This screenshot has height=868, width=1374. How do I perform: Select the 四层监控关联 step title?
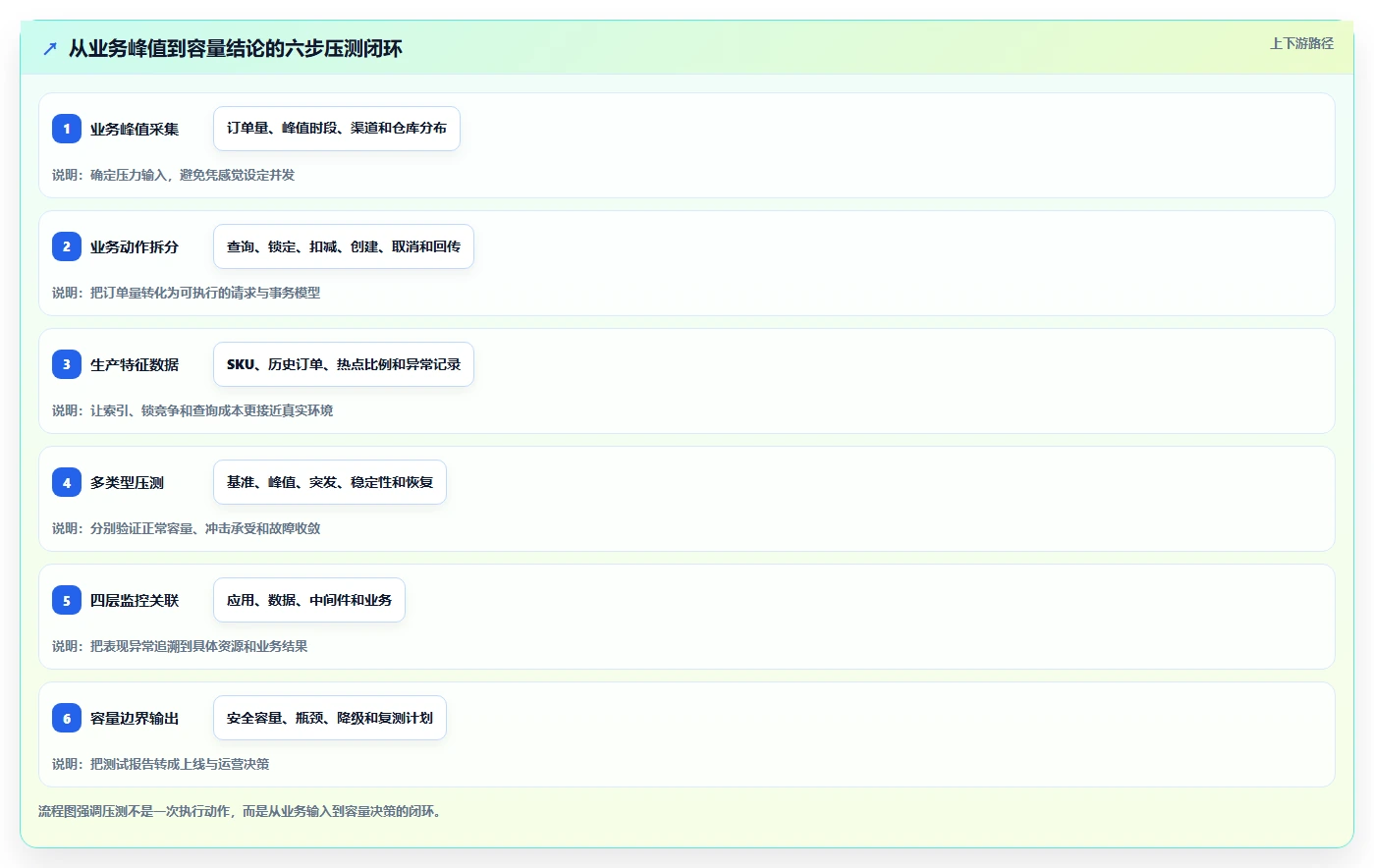(135, 600)
